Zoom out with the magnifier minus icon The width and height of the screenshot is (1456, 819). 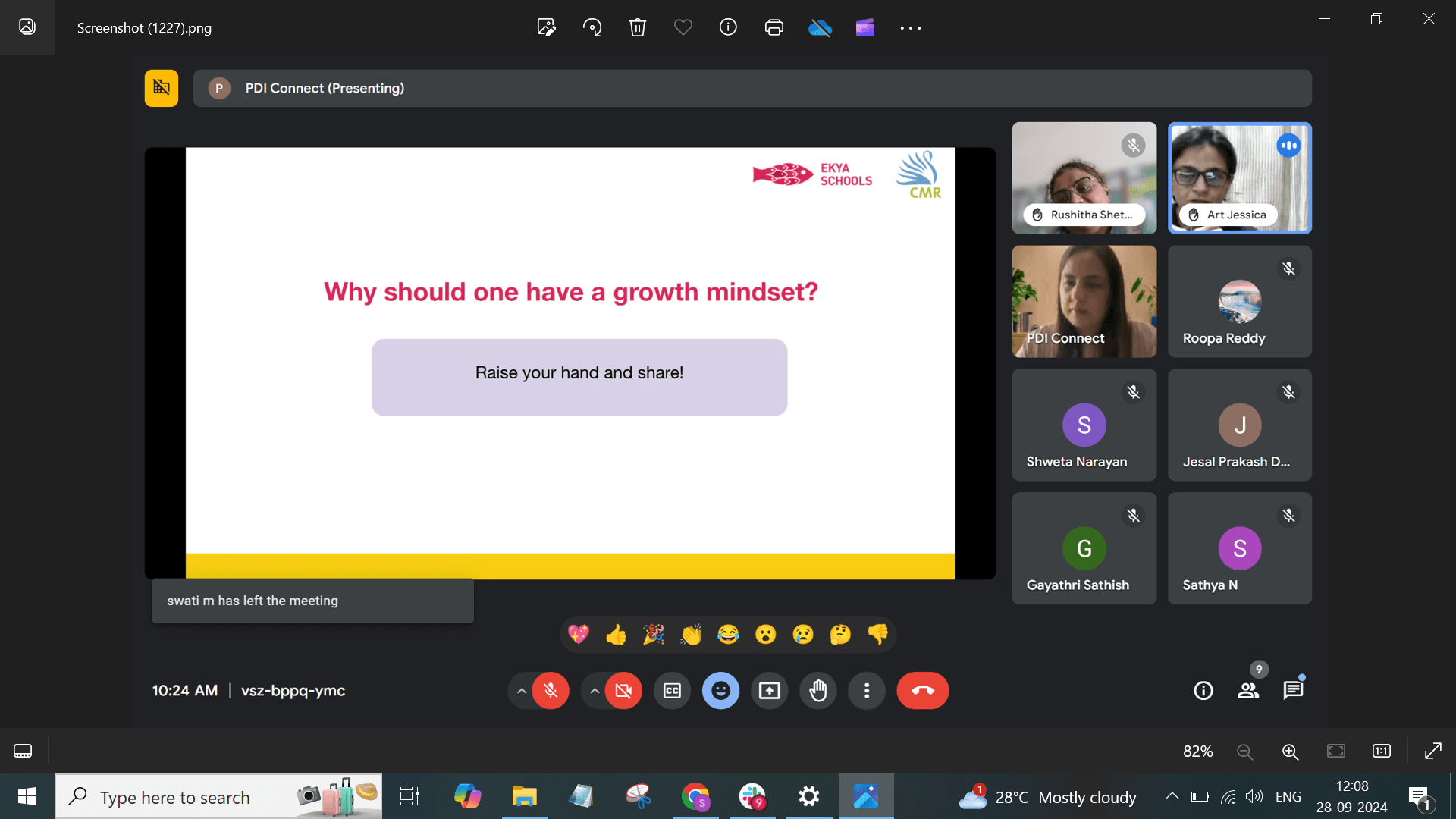coord(1244,751)
